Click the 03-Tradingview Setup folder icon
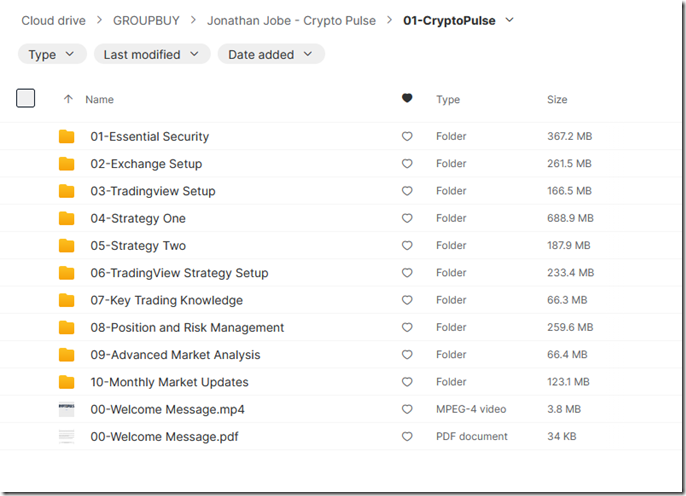 click(x=66, y=191)
